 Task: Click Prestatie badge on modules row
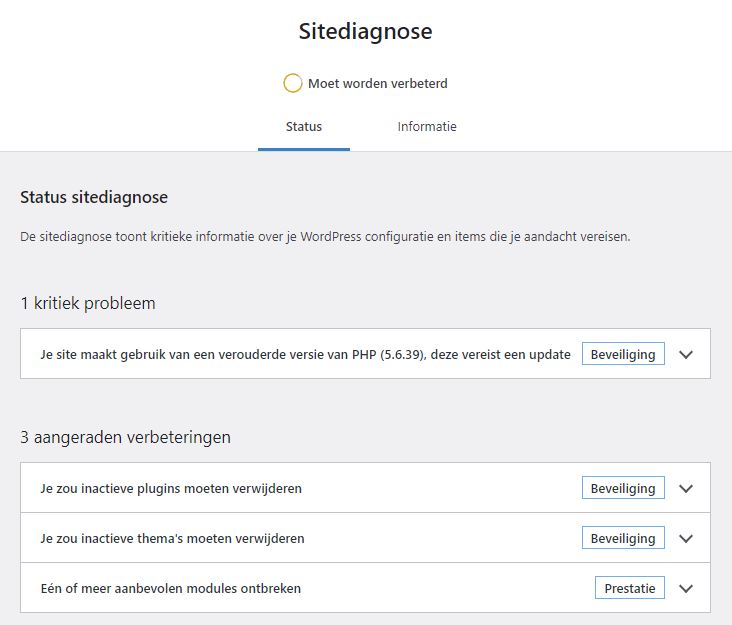tap(630, 588)
